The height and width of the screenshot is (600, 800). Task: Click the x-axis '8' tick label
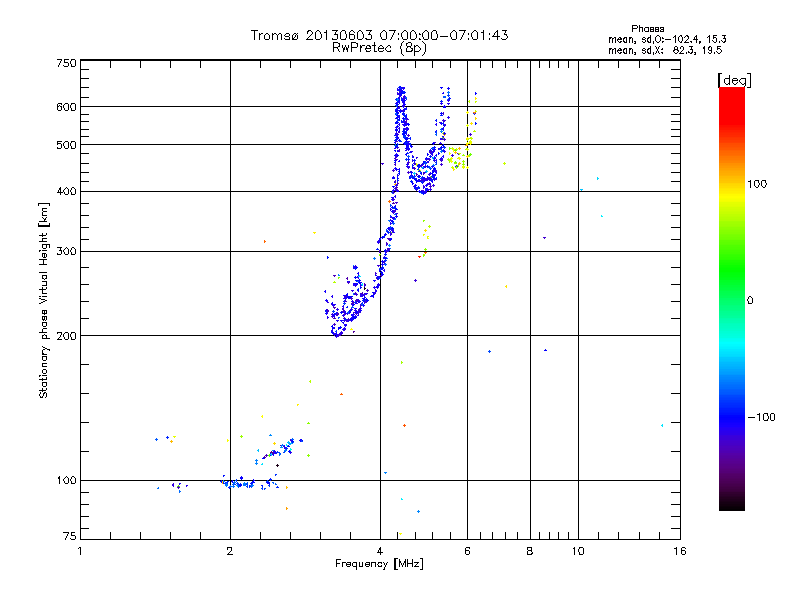(530, 551)
